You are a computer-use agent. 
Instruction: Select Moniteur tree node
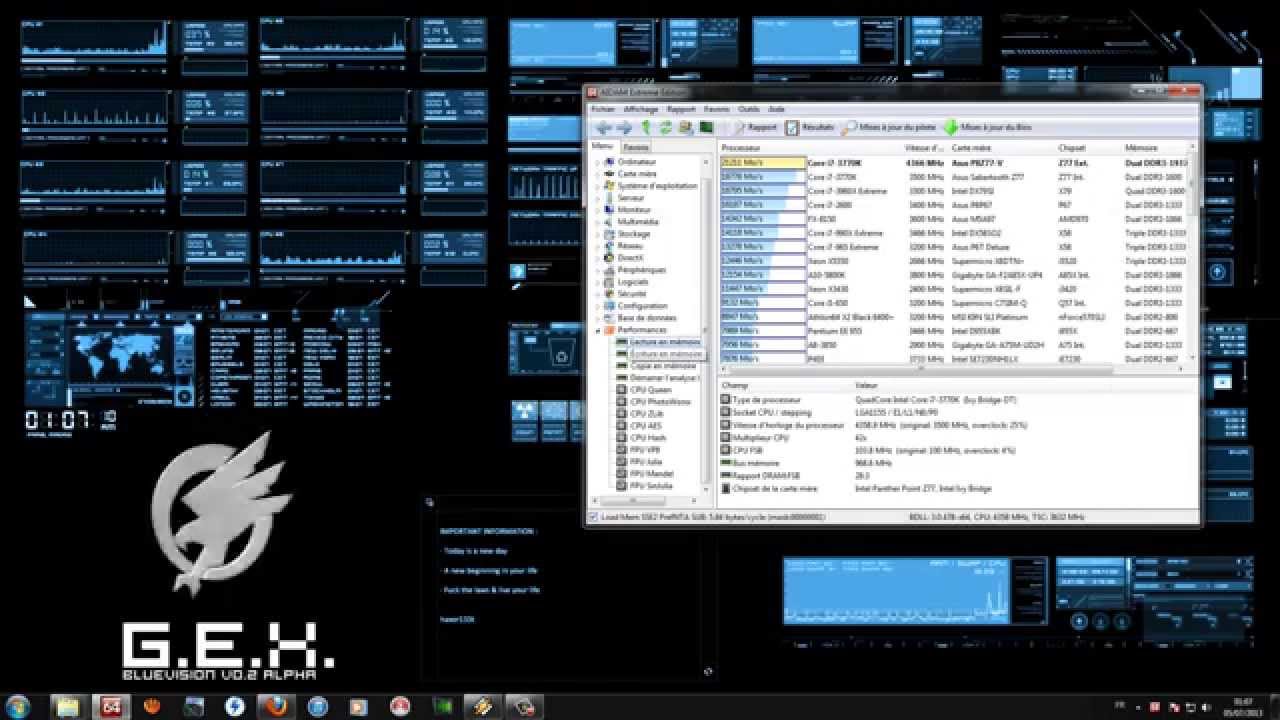pyautogui.click(x=634, y=210)
